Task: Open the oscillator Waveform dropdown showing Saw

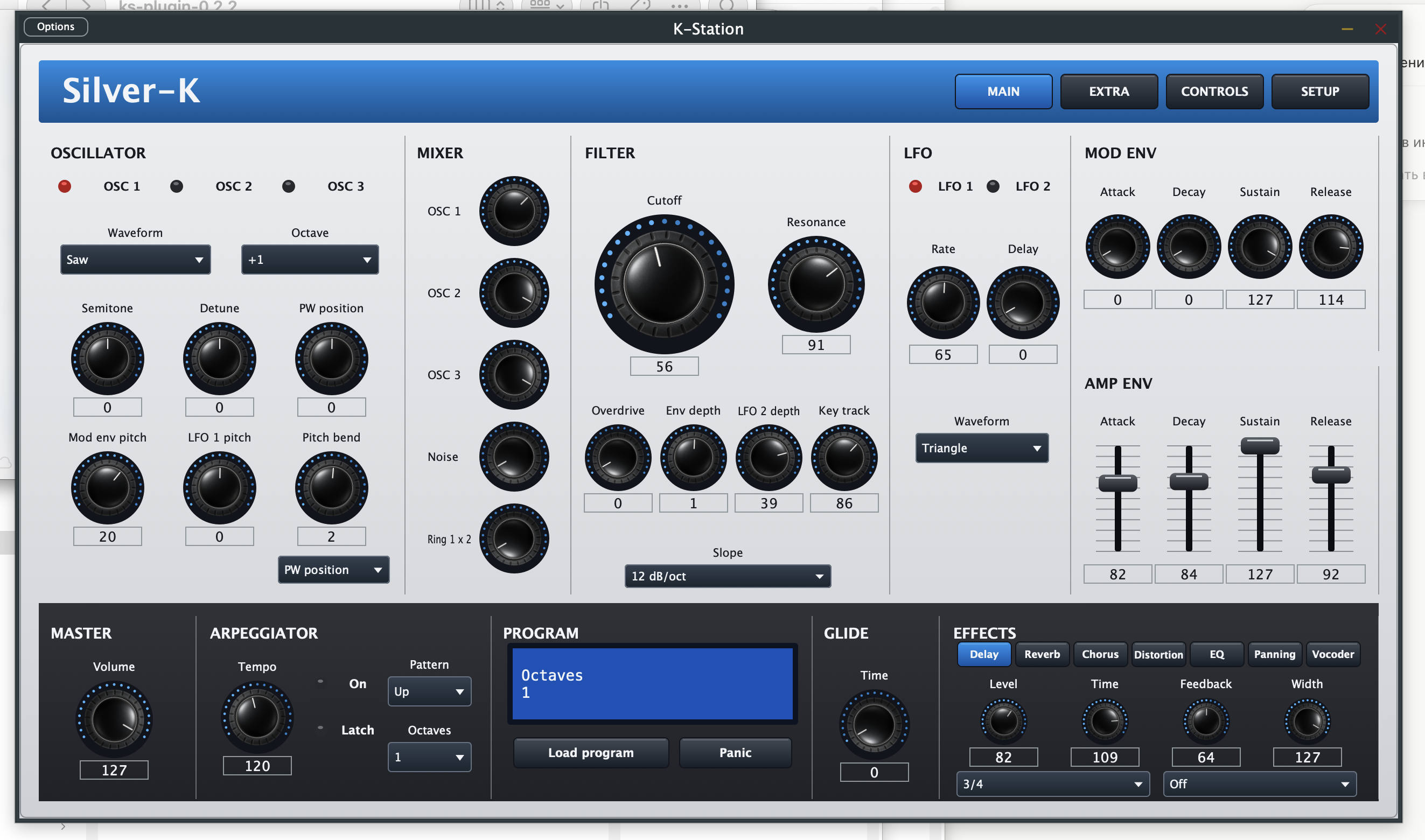Action: click(135, 260)
